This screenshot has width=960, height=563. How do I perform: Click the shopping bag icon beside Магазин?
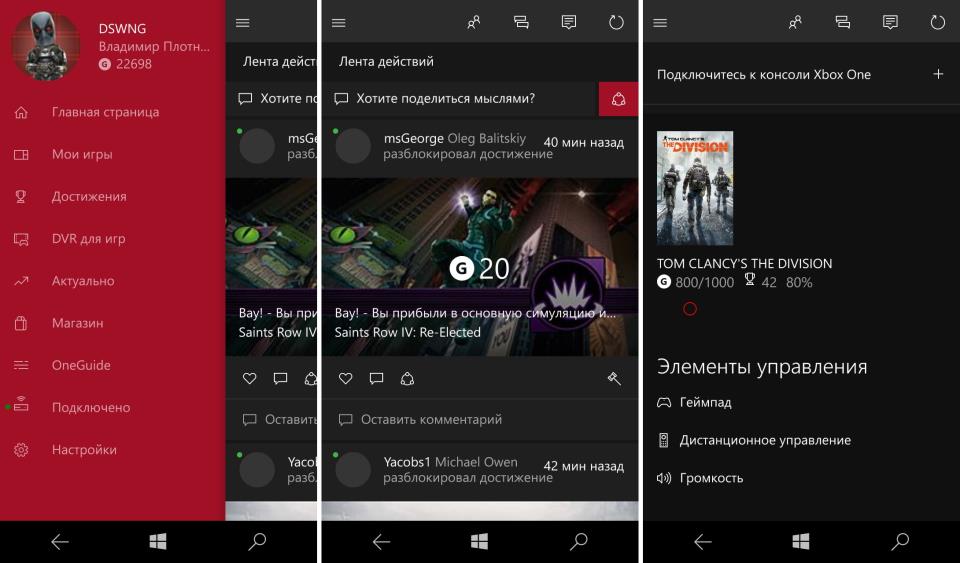tap(21, 323)
